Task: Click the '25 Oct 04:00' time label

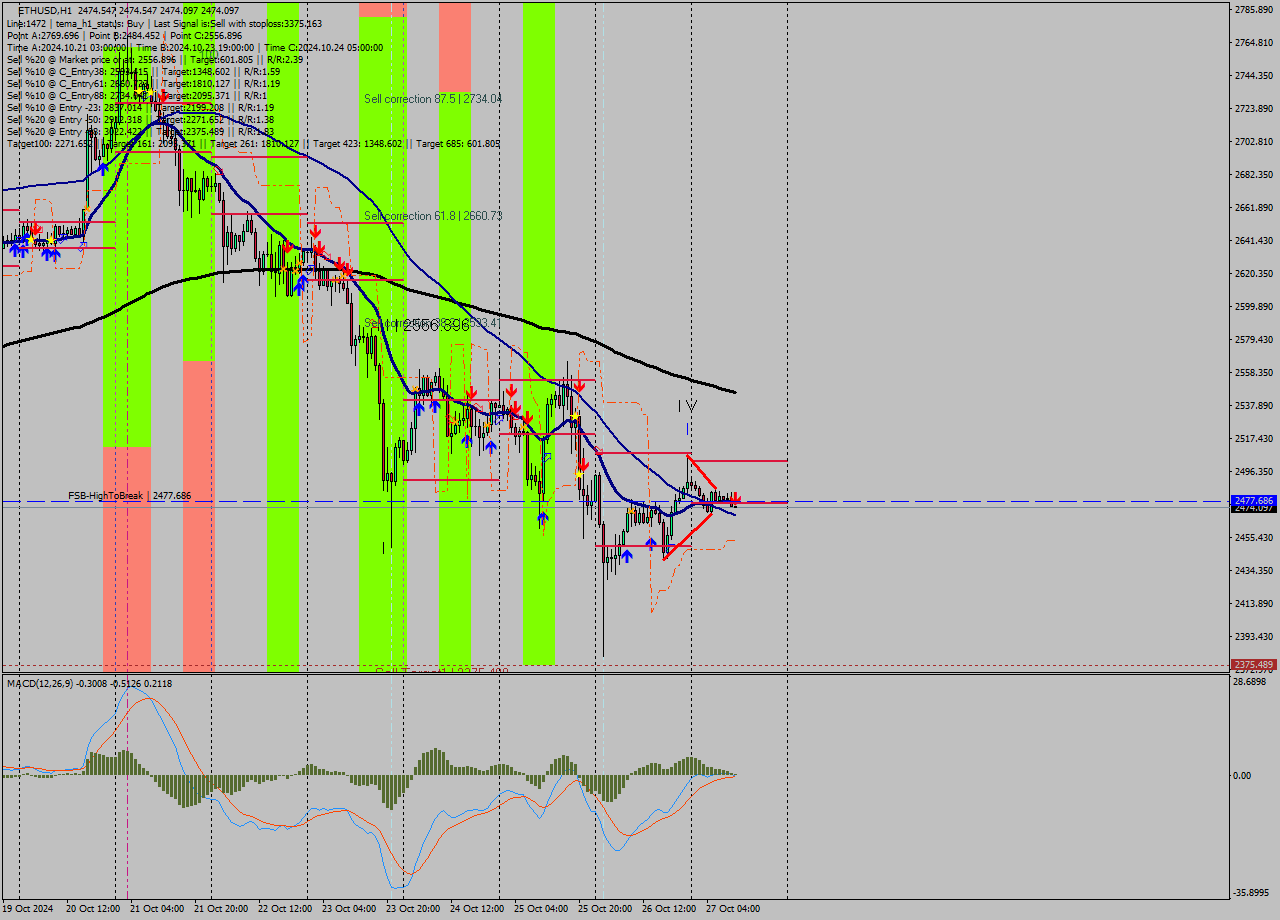Action: (x=541, y=909)
